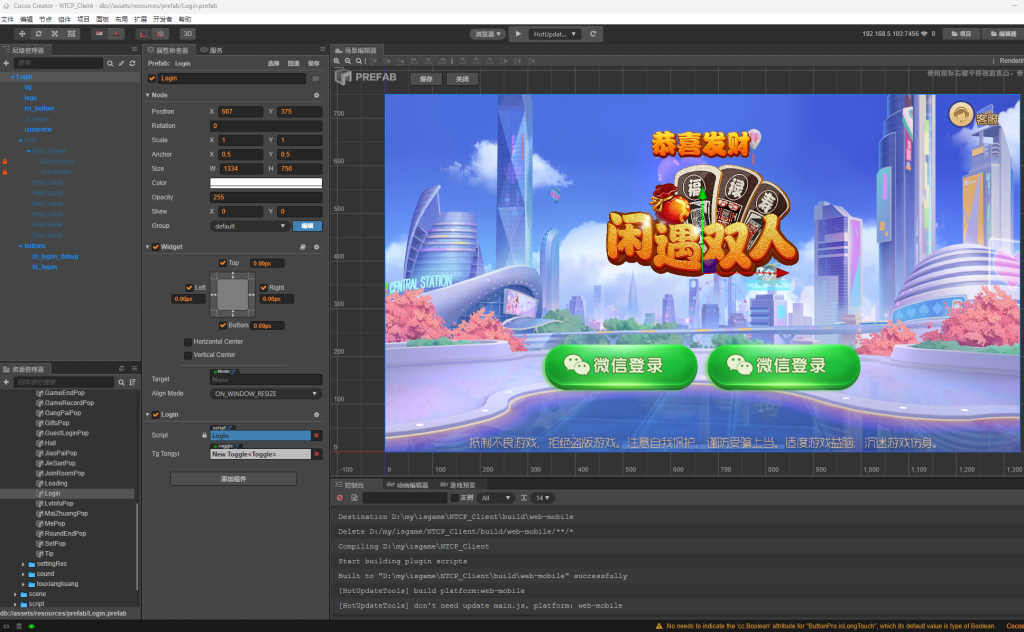The width and height of the screenshot is (1024, 632).
Task: Zoom in the scene editor
Action: (x=337, y=61)
